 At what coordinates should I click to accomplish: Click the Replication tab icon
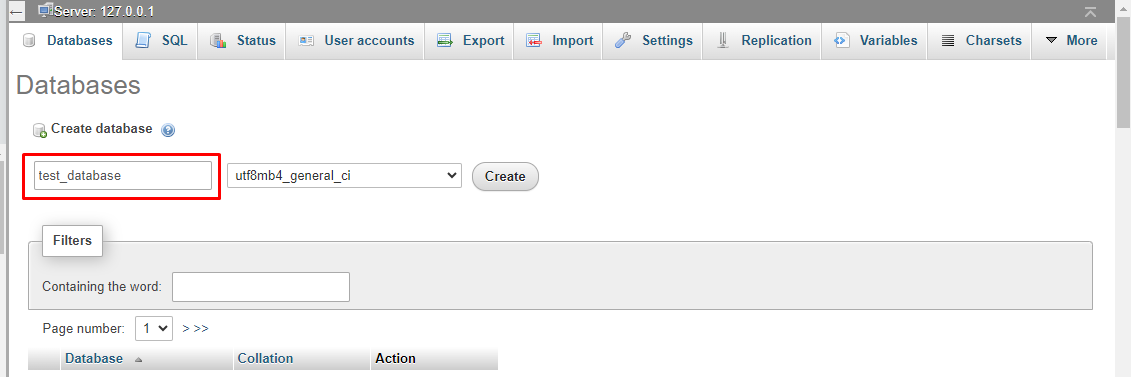(723, 40)
